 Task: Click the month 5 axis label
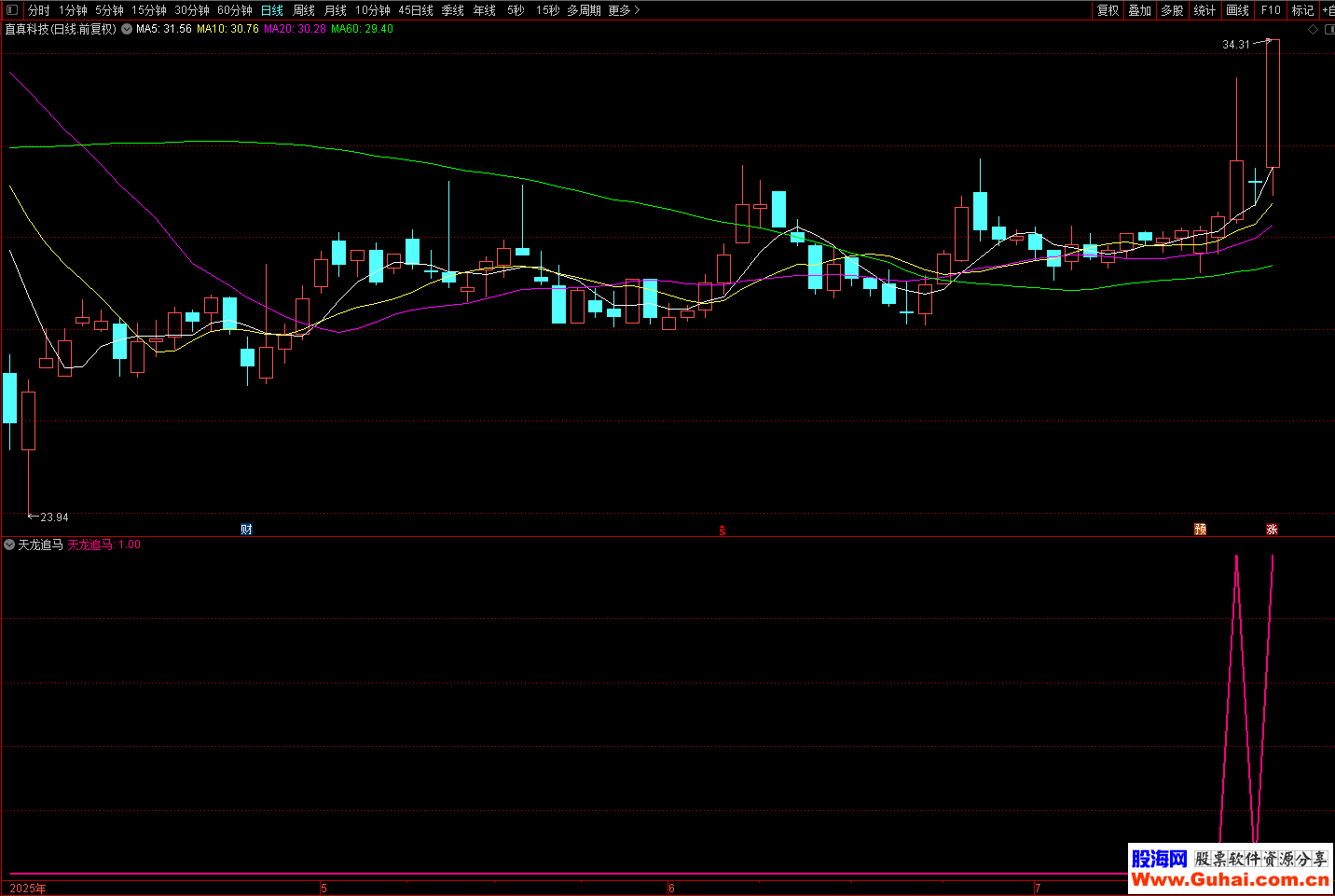pyautogui.click(x=324, y=888)
